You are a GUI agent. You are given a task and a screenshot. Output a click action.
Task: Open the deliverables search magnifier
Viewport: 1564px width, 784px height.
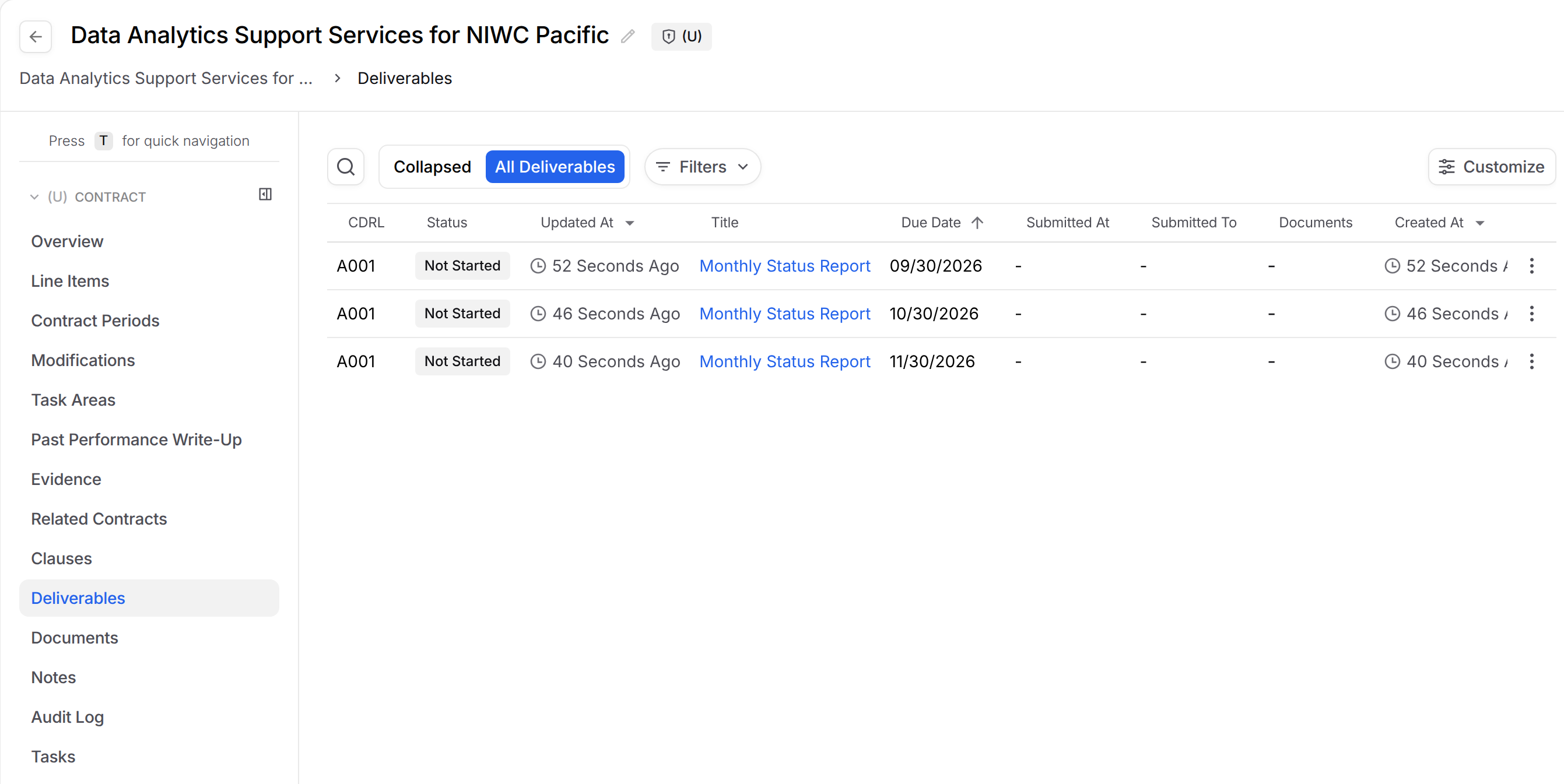click(x=345, y=167)
